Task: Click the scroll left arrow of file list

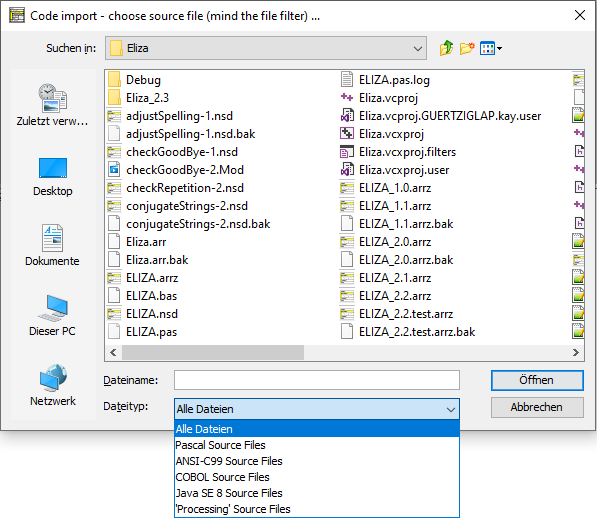Action: (113, 353)
